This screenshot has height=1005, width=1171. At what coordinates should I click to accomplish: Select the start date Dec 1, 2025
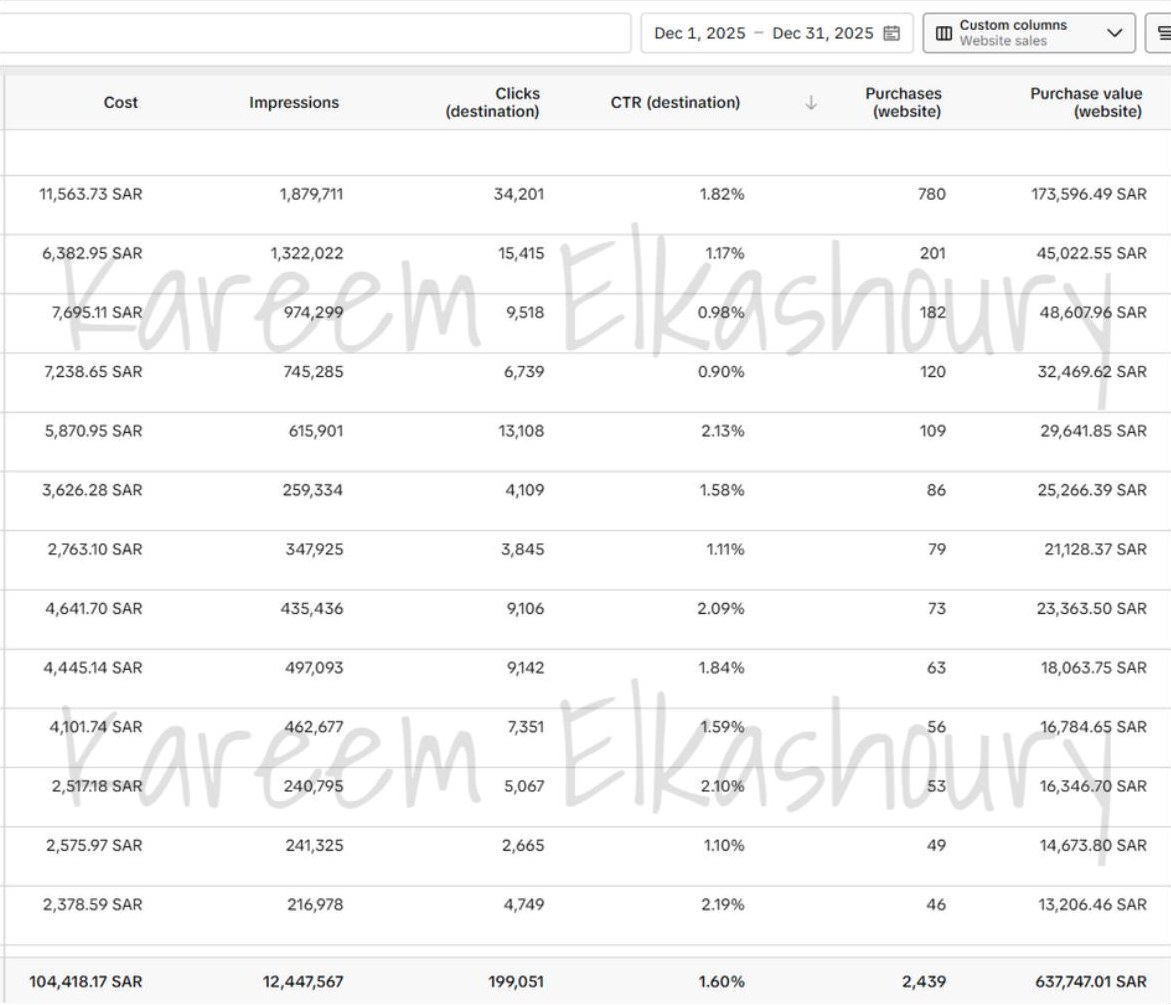click(x=700, y=33)
